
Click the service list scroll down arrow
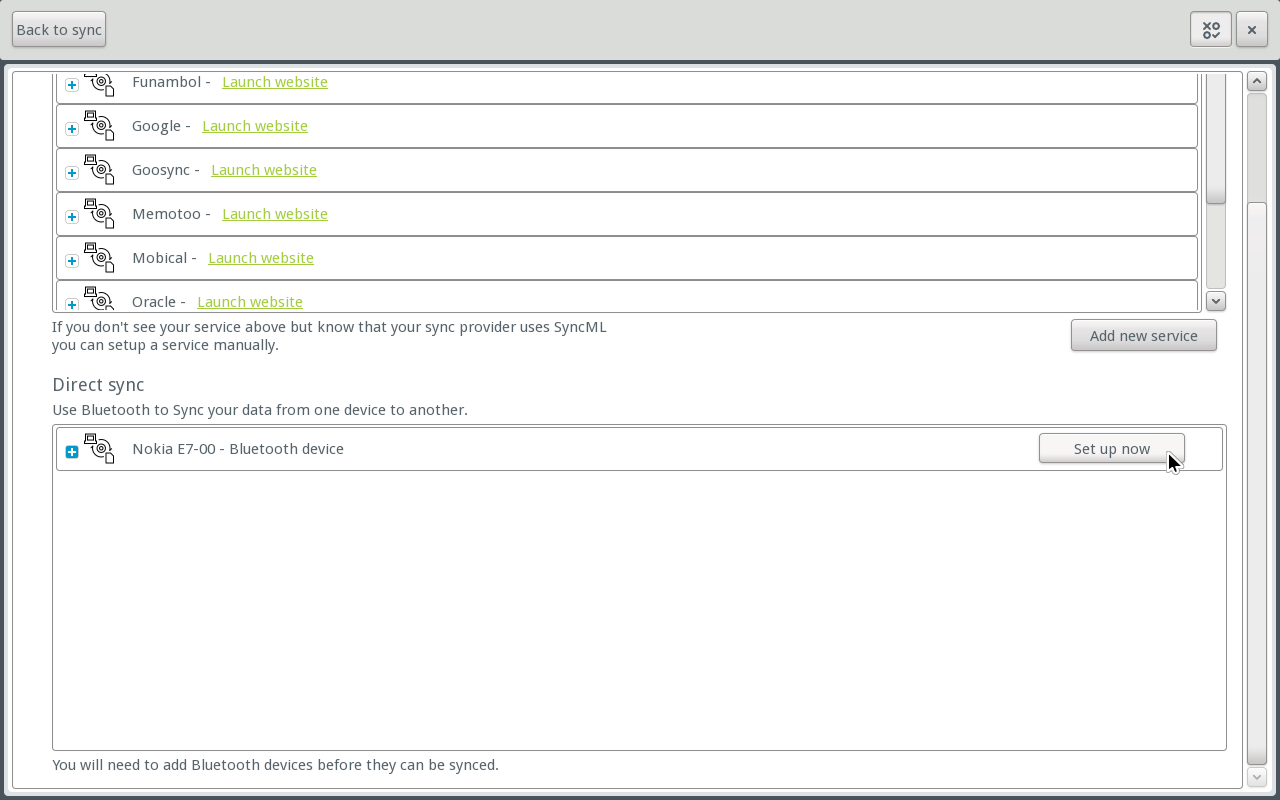coord(1216,301)
